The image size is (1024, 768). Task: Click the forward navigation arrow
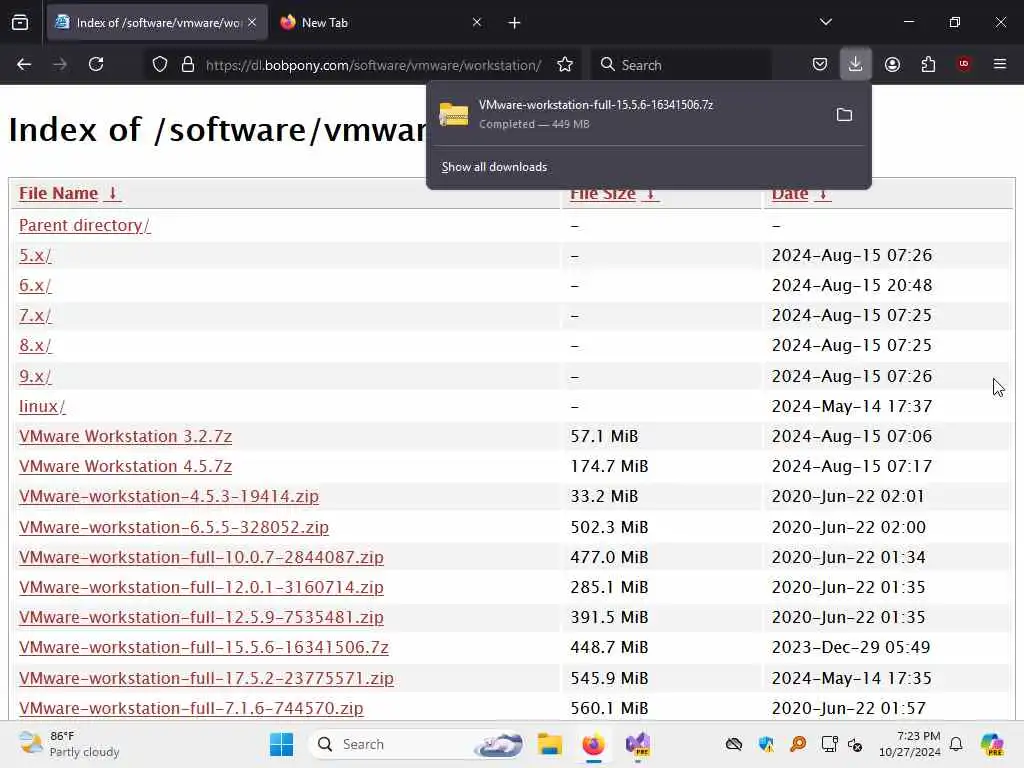pos(60,64)
